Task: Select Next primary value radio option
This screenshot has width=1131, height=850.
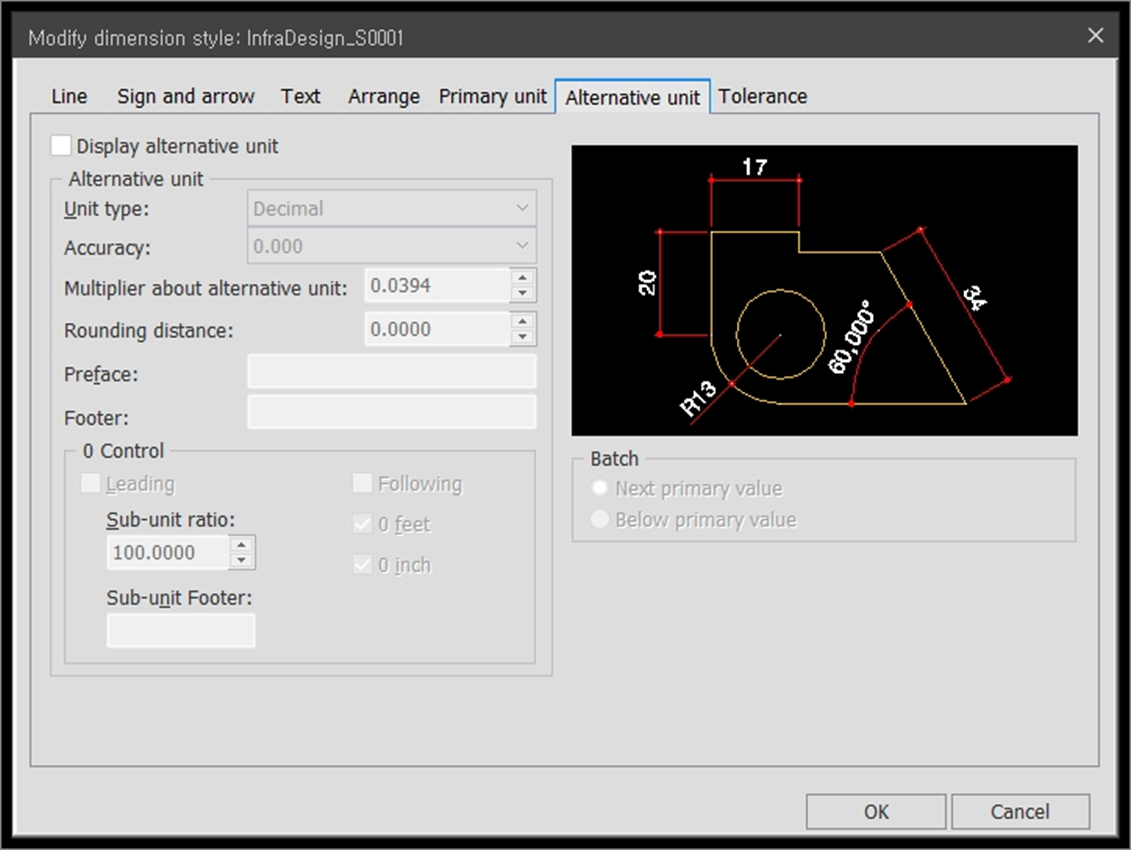Action: coord(600,489)
